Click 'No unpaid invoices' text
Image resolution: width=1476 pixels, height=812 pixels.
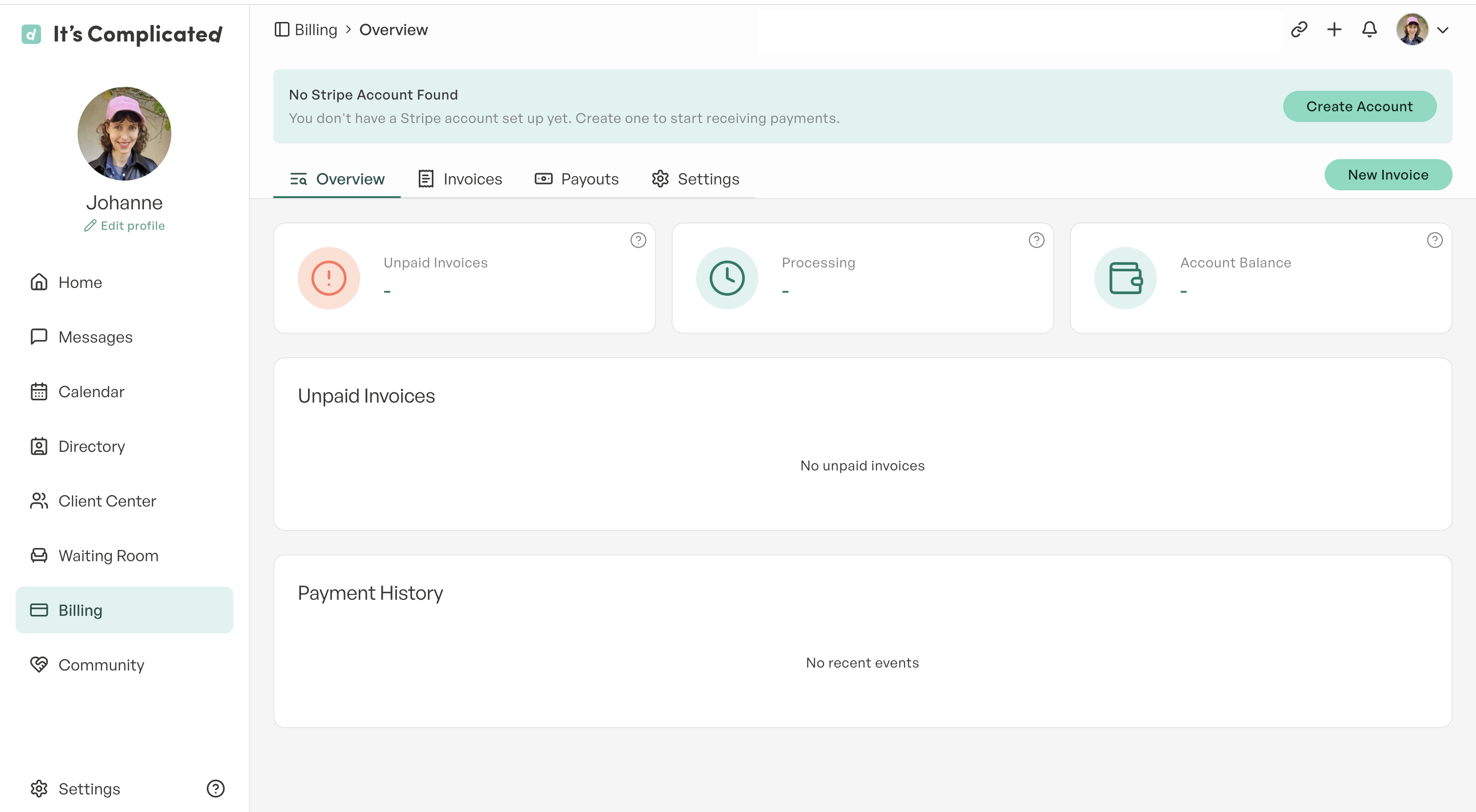pyautogui.click(x=862, y=466)
